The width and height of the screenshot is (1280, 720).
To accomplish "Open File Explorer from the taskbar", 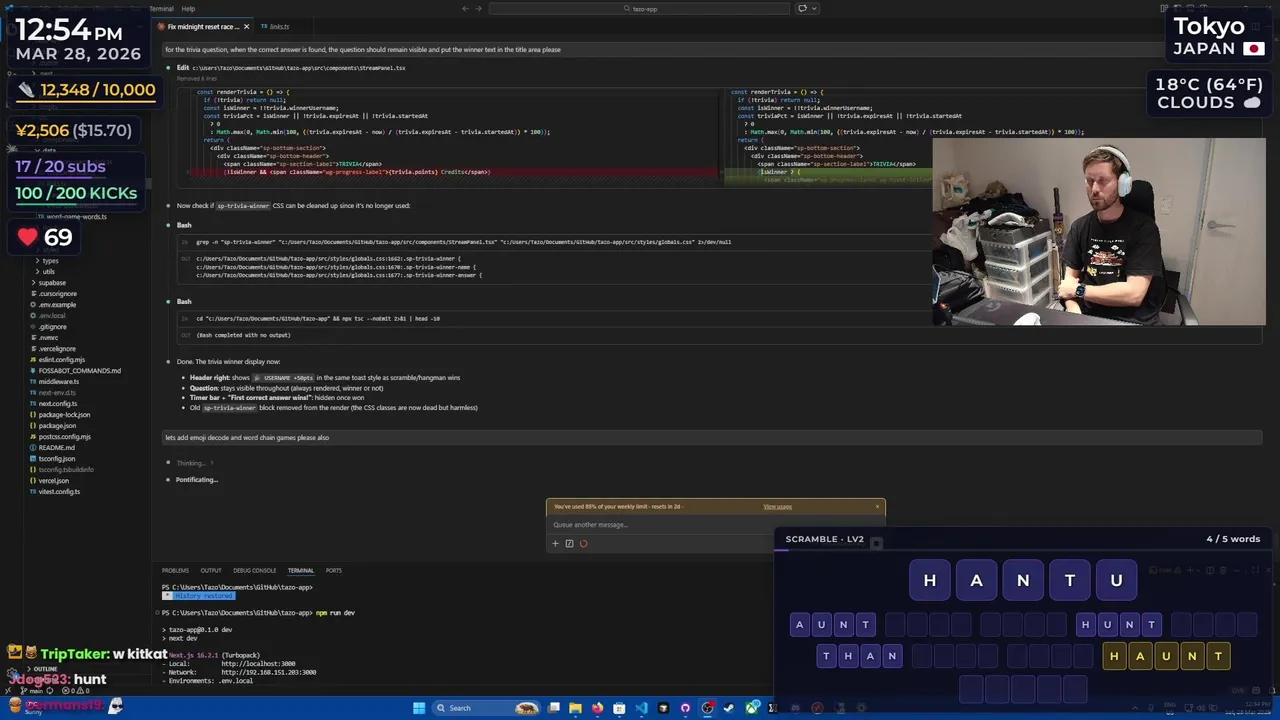I will pyautogui.click(x=575, y=708).
